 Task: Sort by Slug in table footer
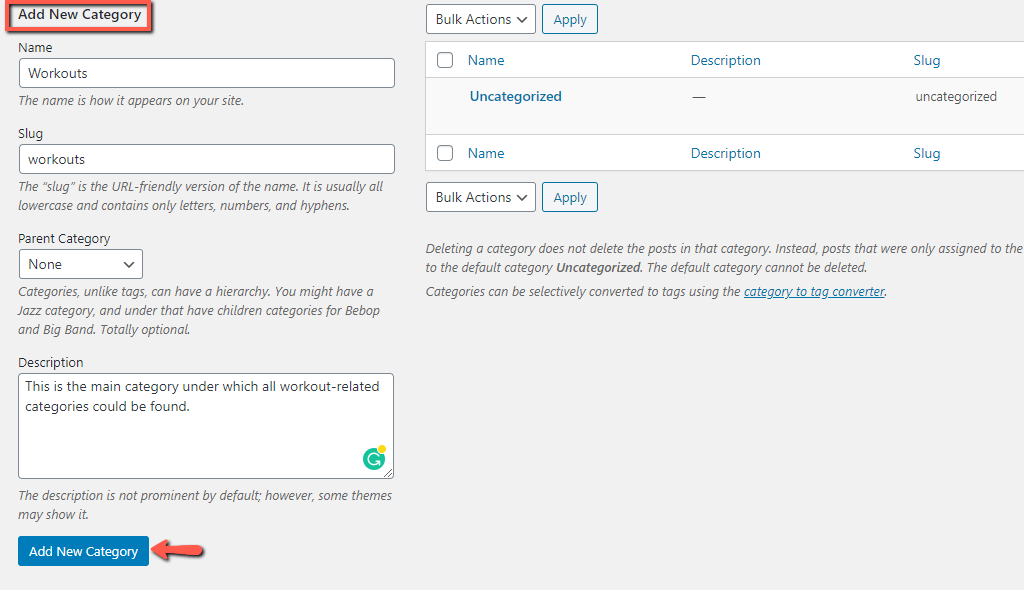click(x=927, y=153)
